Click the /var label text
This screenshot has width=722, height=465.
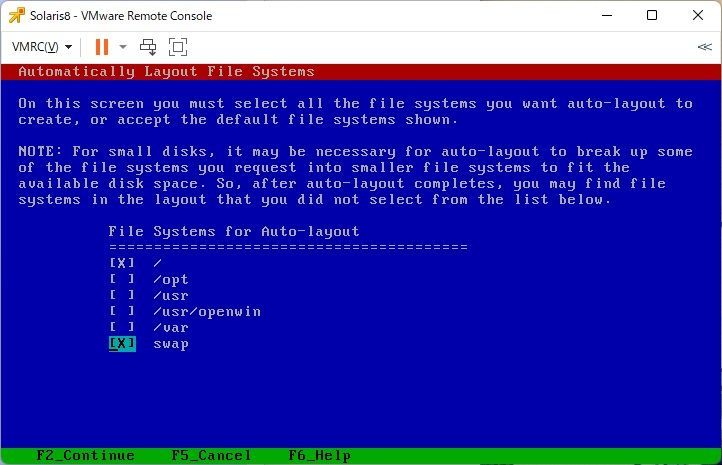point(171,328)
